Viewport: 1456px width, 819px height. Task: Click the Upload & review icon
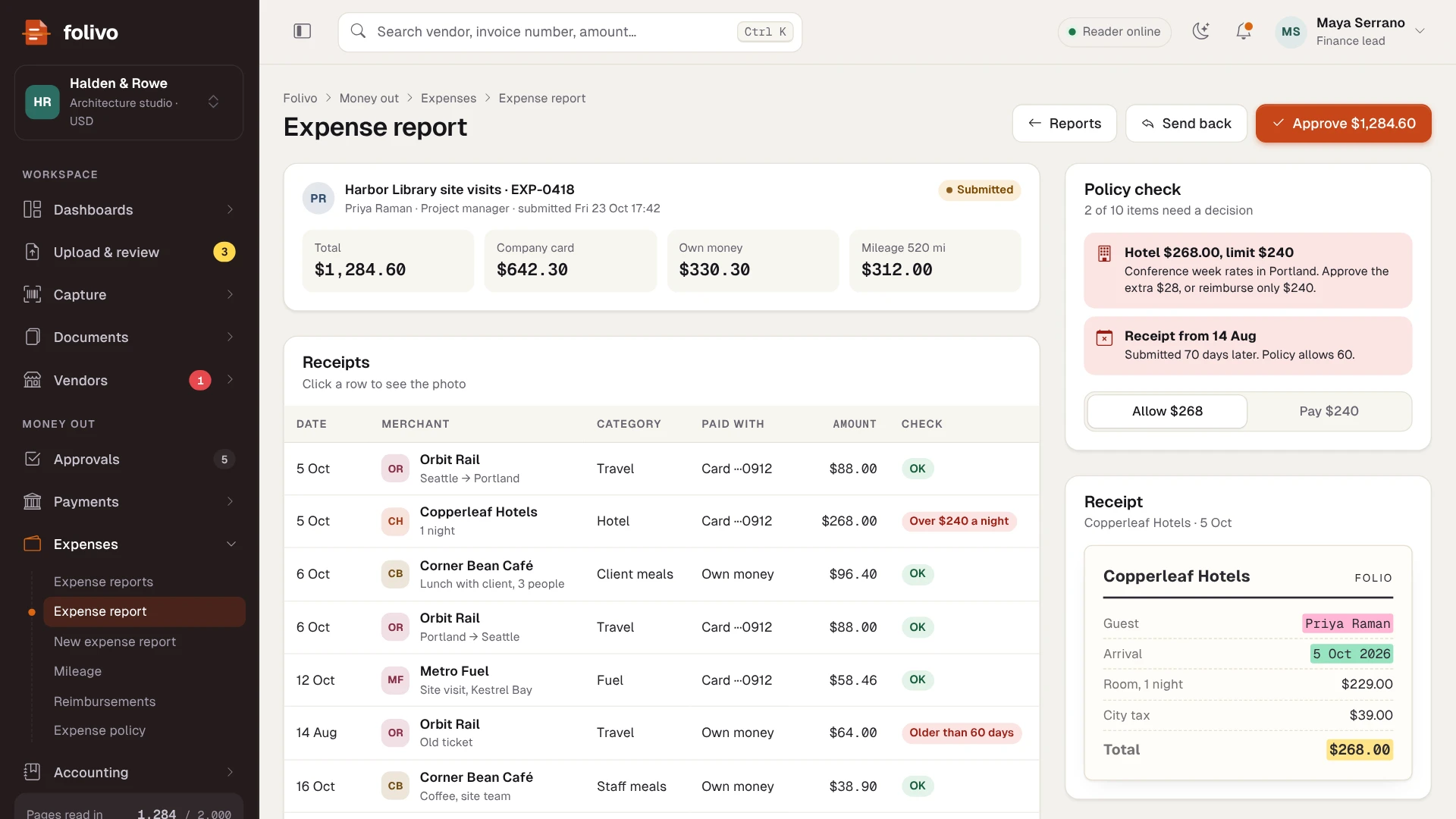pos(33,252)
